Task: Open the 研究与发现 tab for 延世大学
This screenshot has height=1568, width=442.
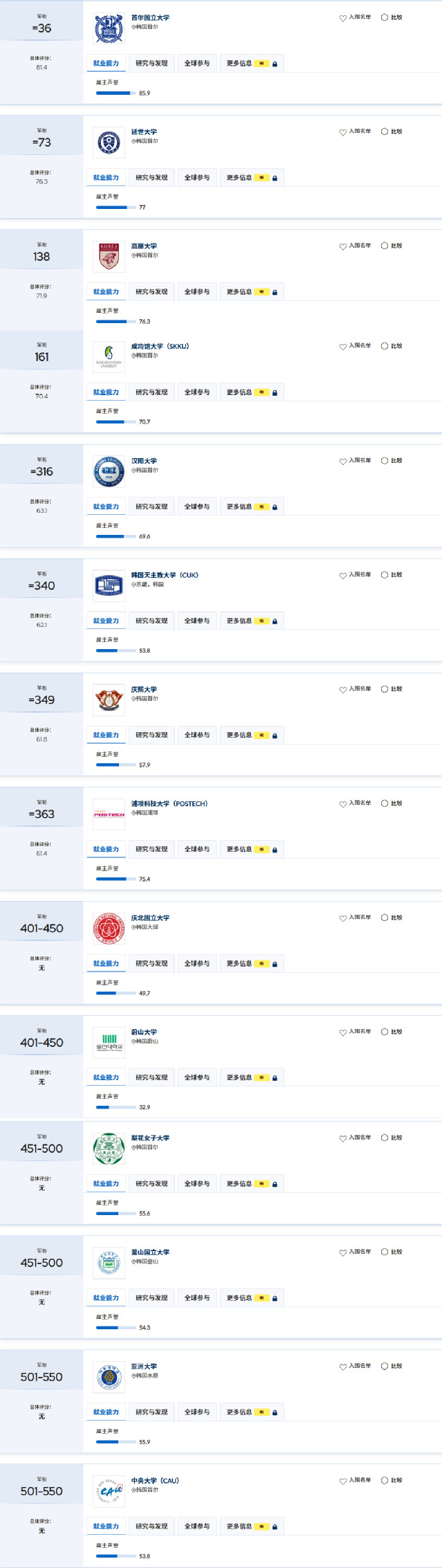Action: click(x=151, y=178)
